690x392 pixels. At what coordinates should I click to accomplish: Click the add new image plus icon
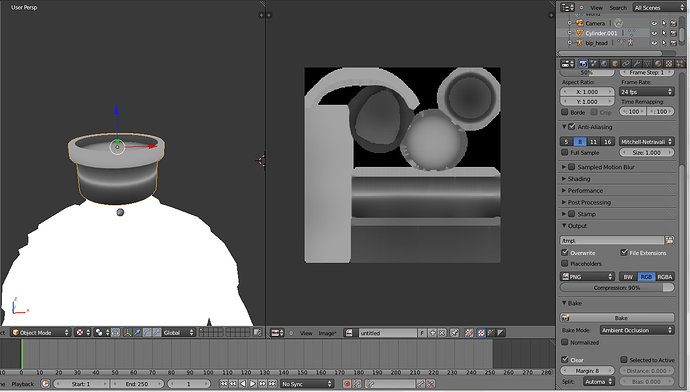click(432, 333)
